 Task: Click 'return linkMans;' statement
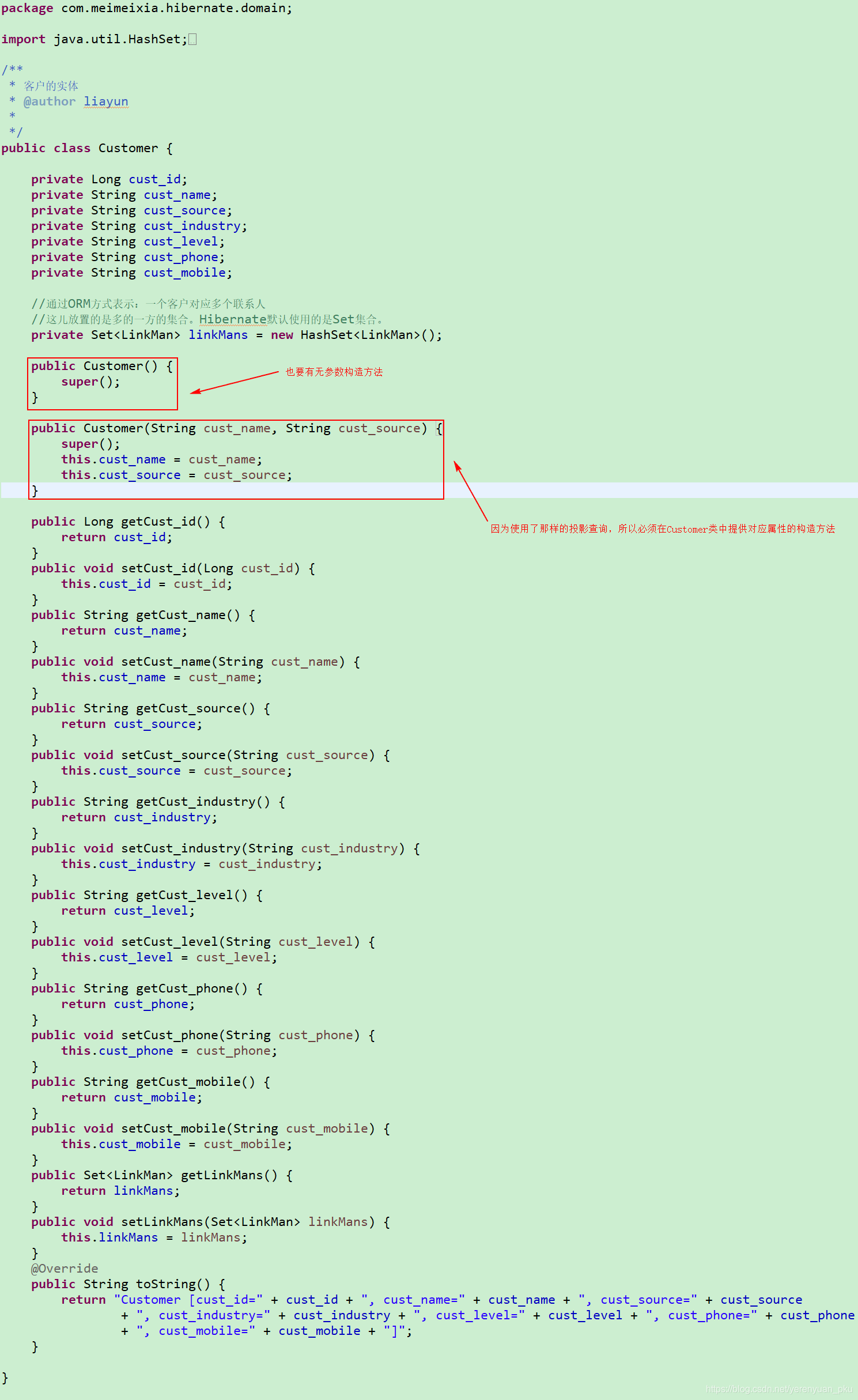(x=121, y=1191)
